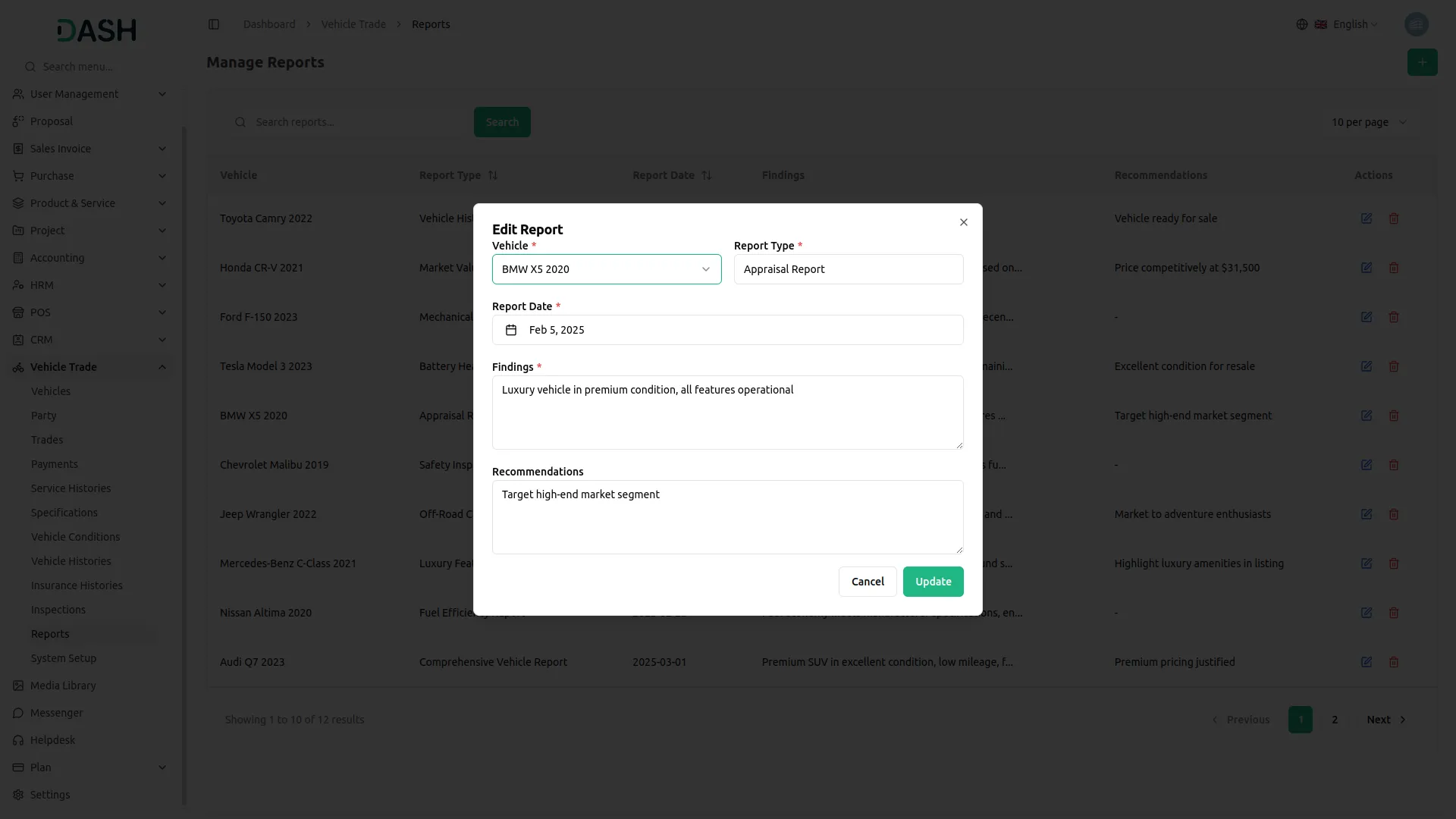The image size is (1456, 819).
Task: Toggle the sidebar collapse icon
Action: tap(214, 24)
